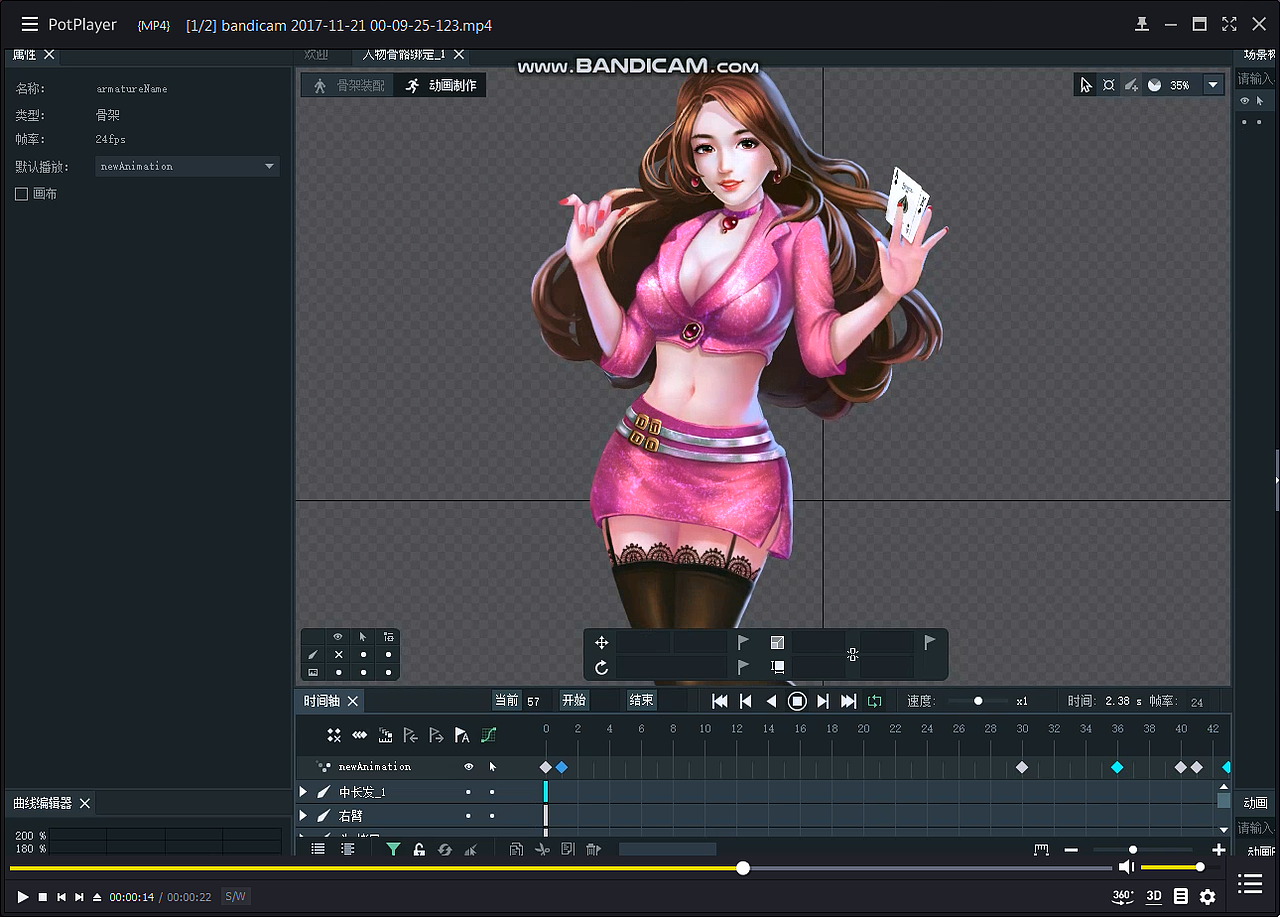Adjust the 速度 playback speed slider

tap(978, 701)
